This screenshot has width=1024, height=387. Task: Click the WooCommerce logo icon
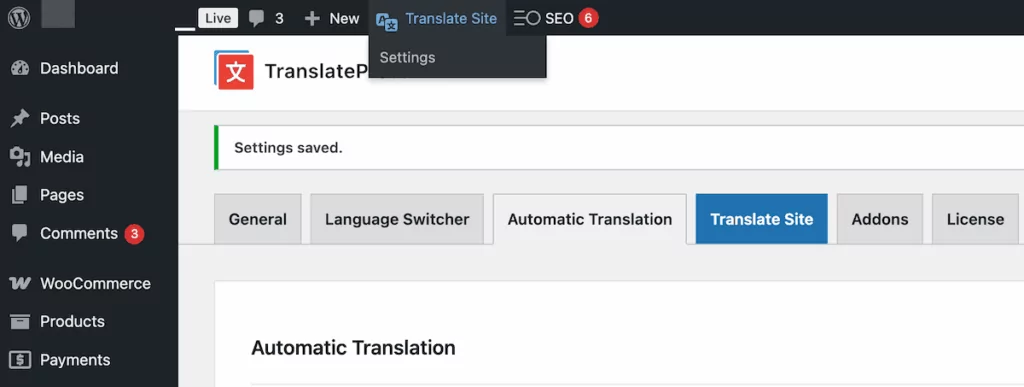(20, 283)
